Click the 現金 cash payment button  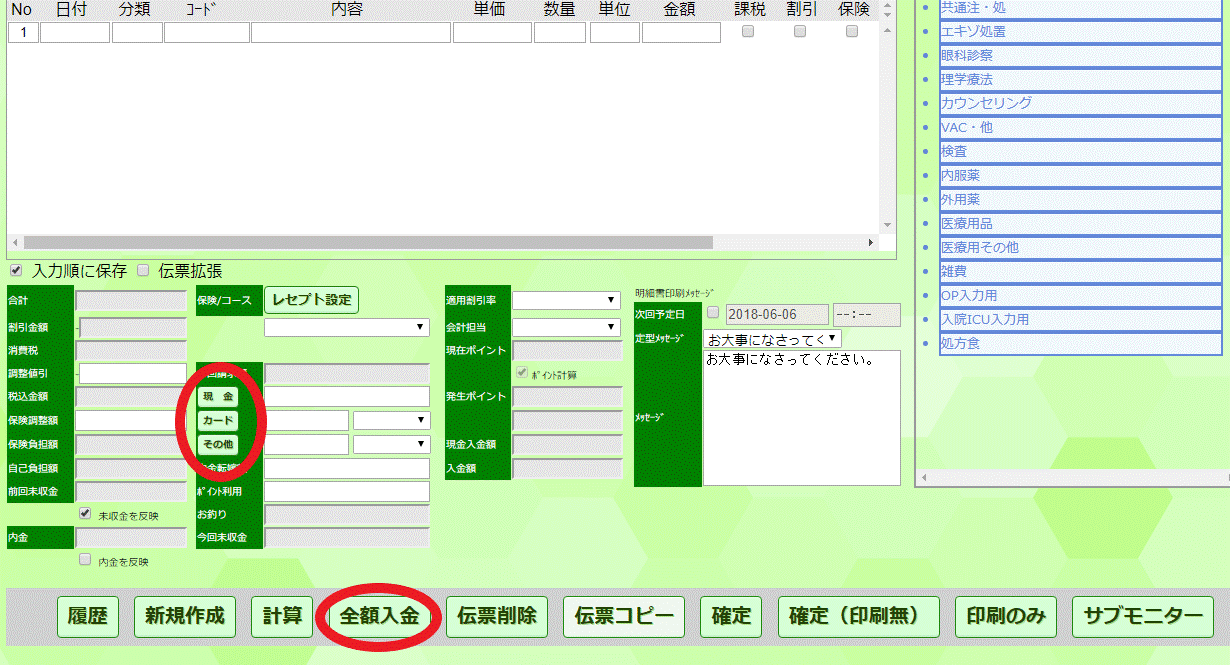(218, 396)
